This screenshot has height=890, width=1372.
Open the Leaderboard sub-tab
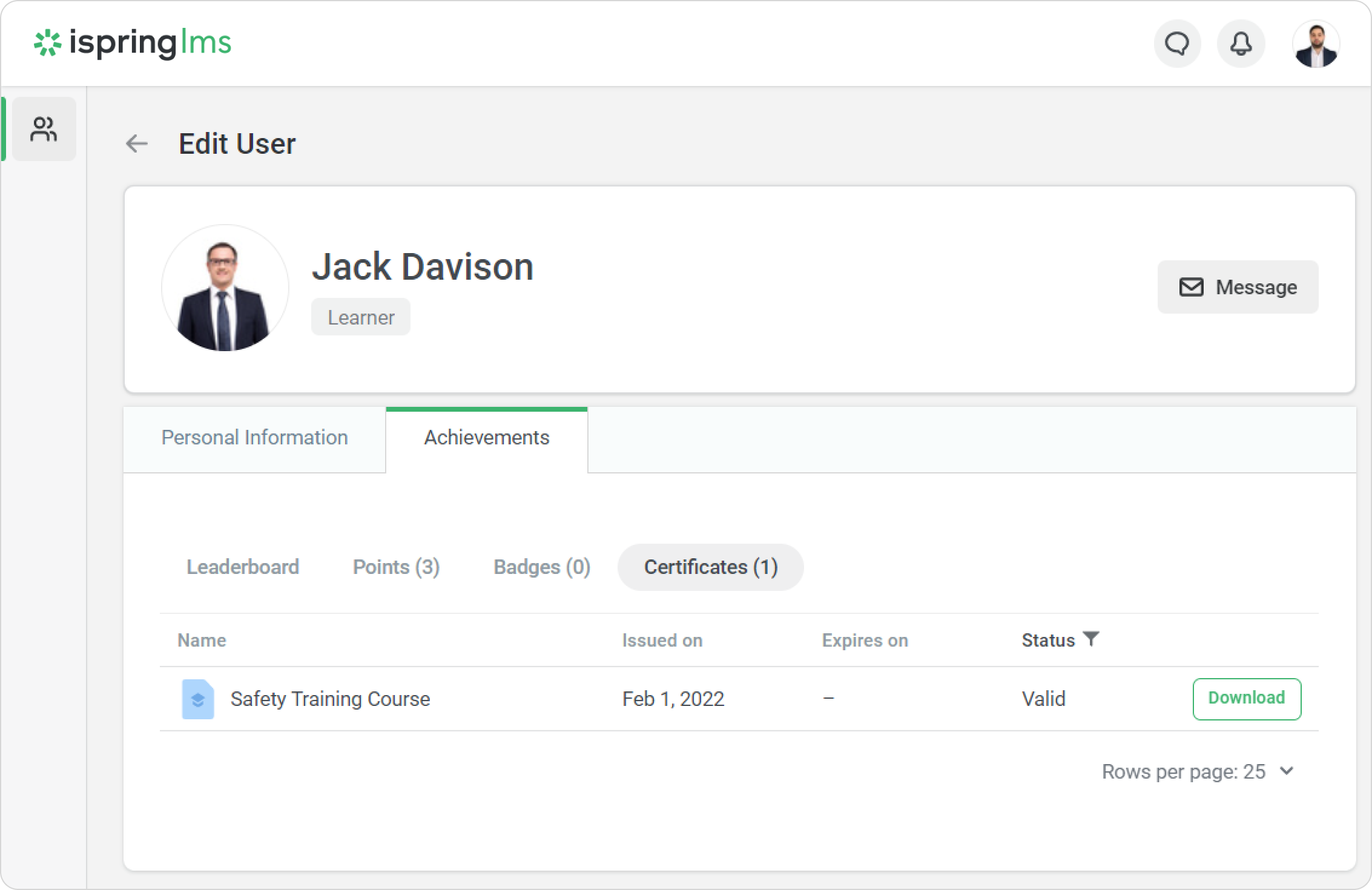pyautogui.click(x=242, y=567)
